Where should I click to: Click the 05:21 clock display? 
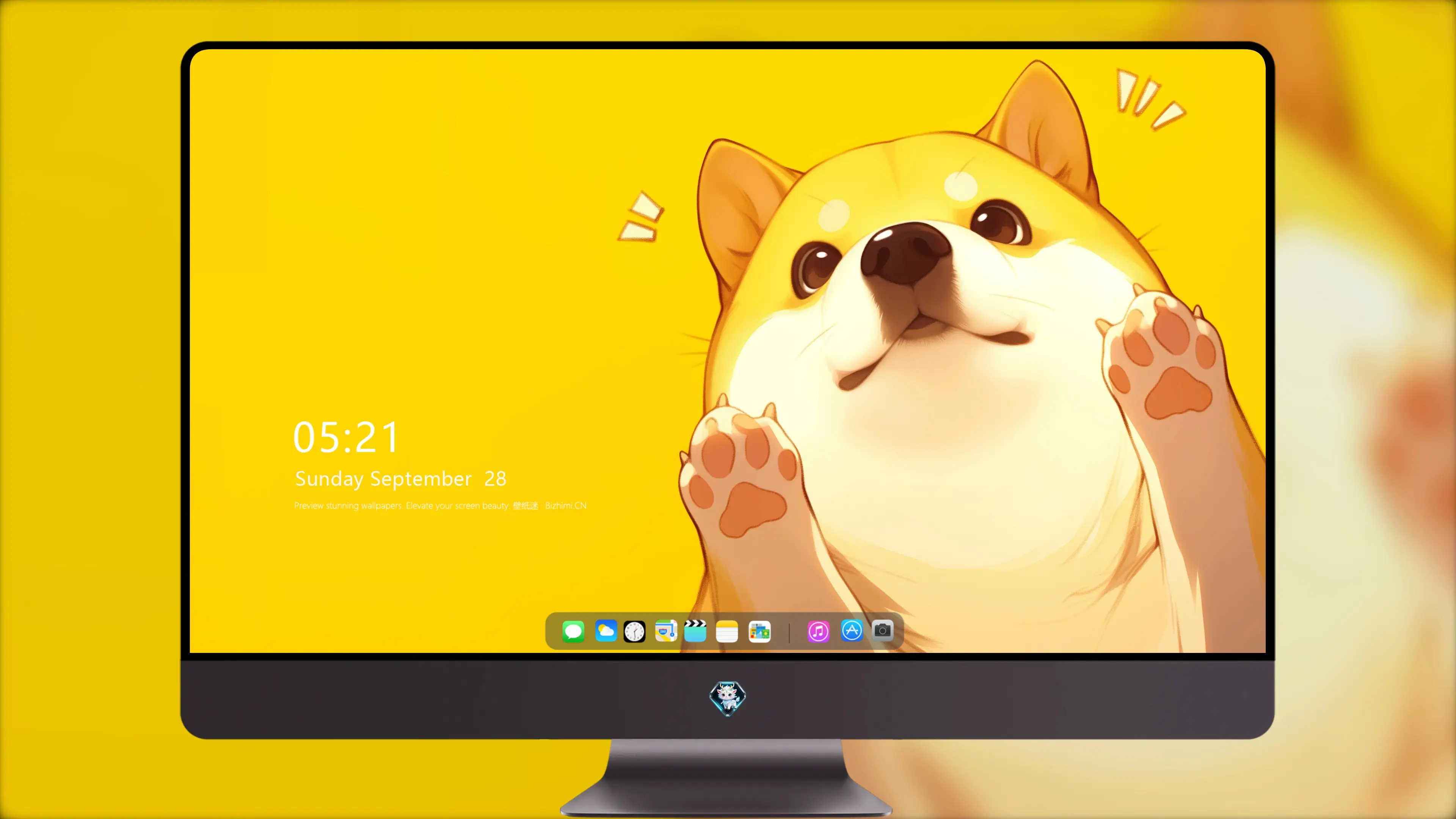(x=346, y=438)
